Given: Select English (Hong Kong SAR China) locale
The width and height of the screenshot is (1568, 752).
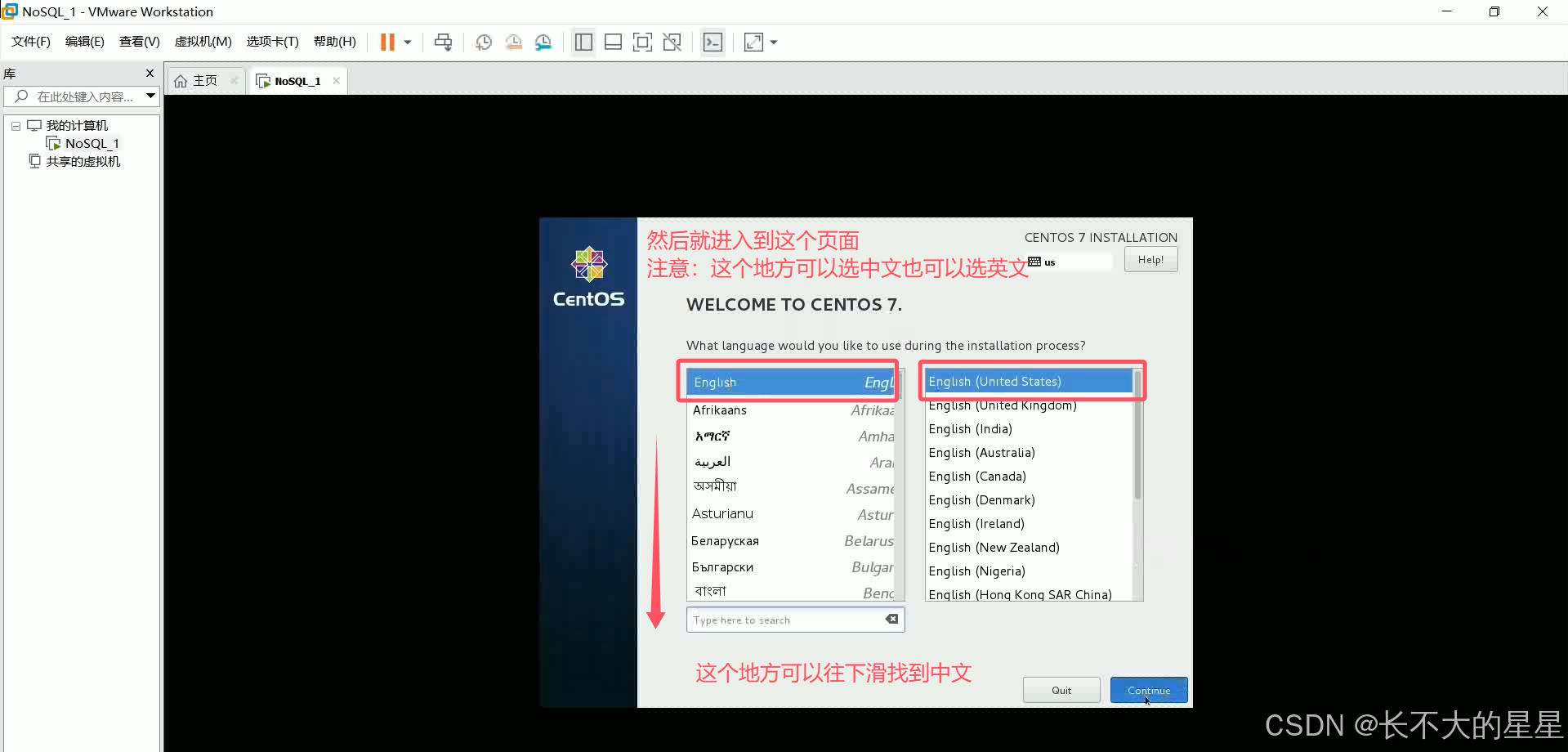Looking at the screenshot, I should (x=1029, y=594).
